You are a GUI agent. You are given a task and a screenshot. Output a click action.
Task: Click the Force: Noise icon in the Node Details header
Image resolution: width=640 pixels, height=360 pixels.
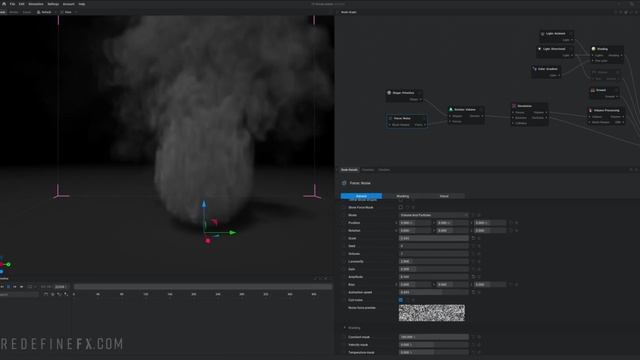click(x=344, y=183)
